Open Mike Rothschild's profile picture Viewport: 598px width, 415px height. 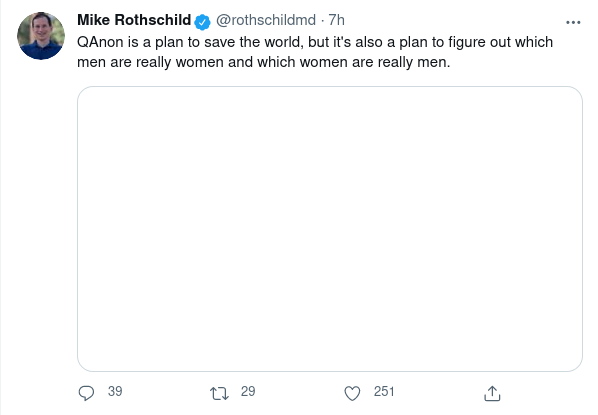[41, 36]
